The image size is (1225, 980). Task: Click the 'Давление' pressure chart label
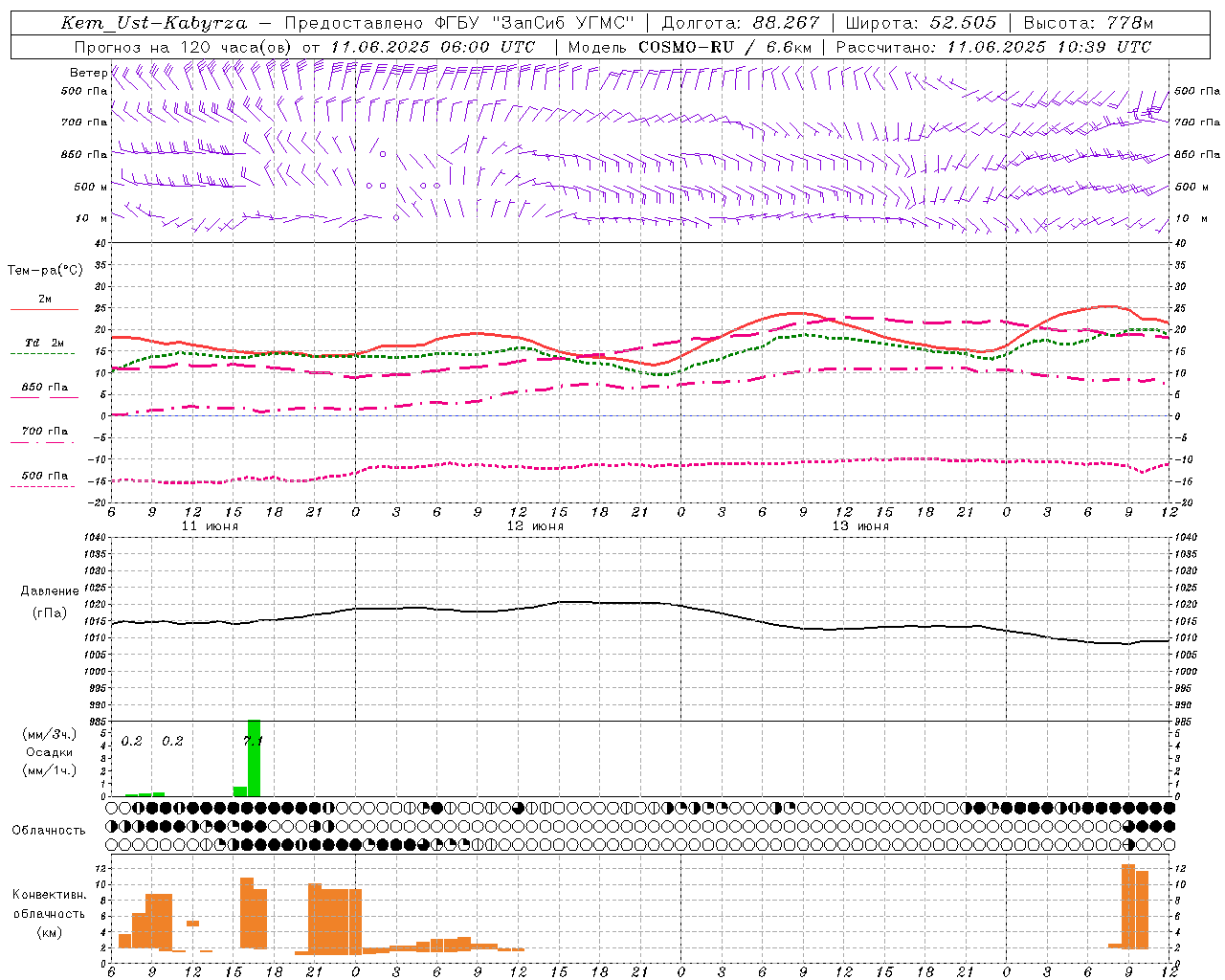click(49, 591)
